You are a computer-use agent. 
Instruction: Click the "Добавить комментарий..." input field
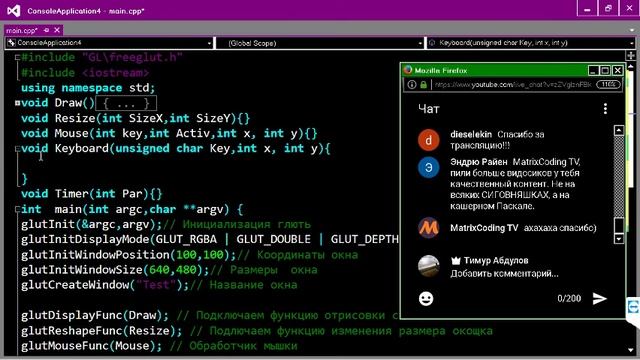[x=504, y=274]
